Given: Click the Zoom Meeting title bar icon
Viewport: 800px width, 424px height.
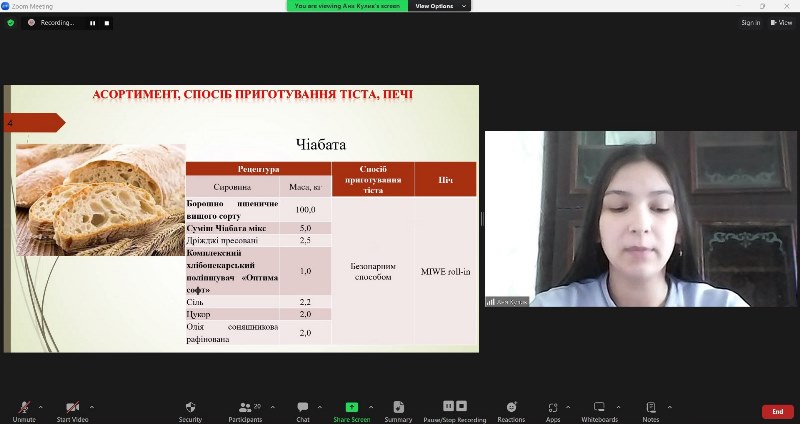Looking at the screenshot, I should [5, 6].
